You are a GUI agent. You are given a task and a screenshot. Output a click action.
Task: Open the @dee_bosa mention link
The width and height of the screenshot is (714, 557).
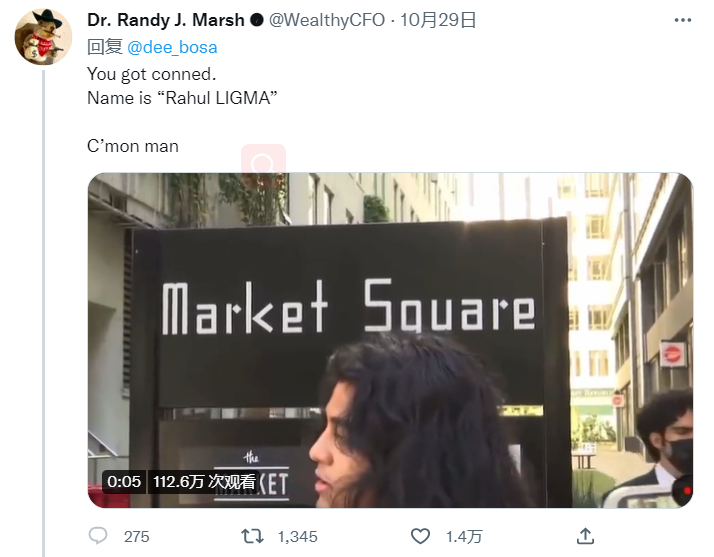click(x=172, y=47)
